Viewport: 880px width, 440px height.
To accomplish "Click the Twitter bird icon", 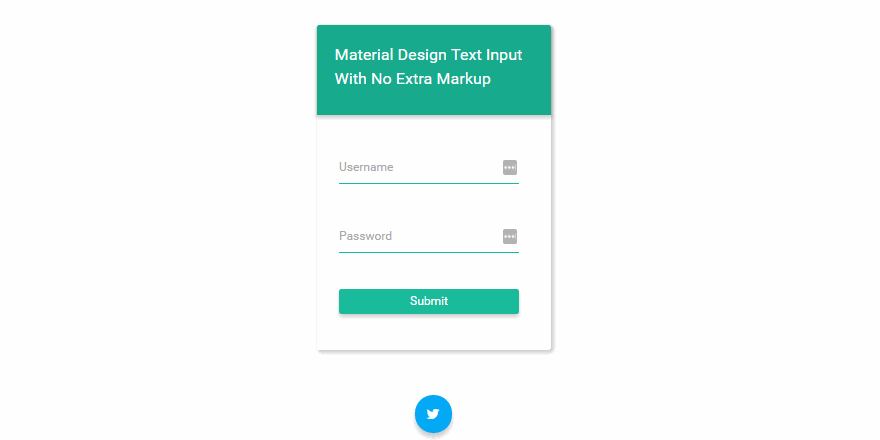I will (433, 414).
